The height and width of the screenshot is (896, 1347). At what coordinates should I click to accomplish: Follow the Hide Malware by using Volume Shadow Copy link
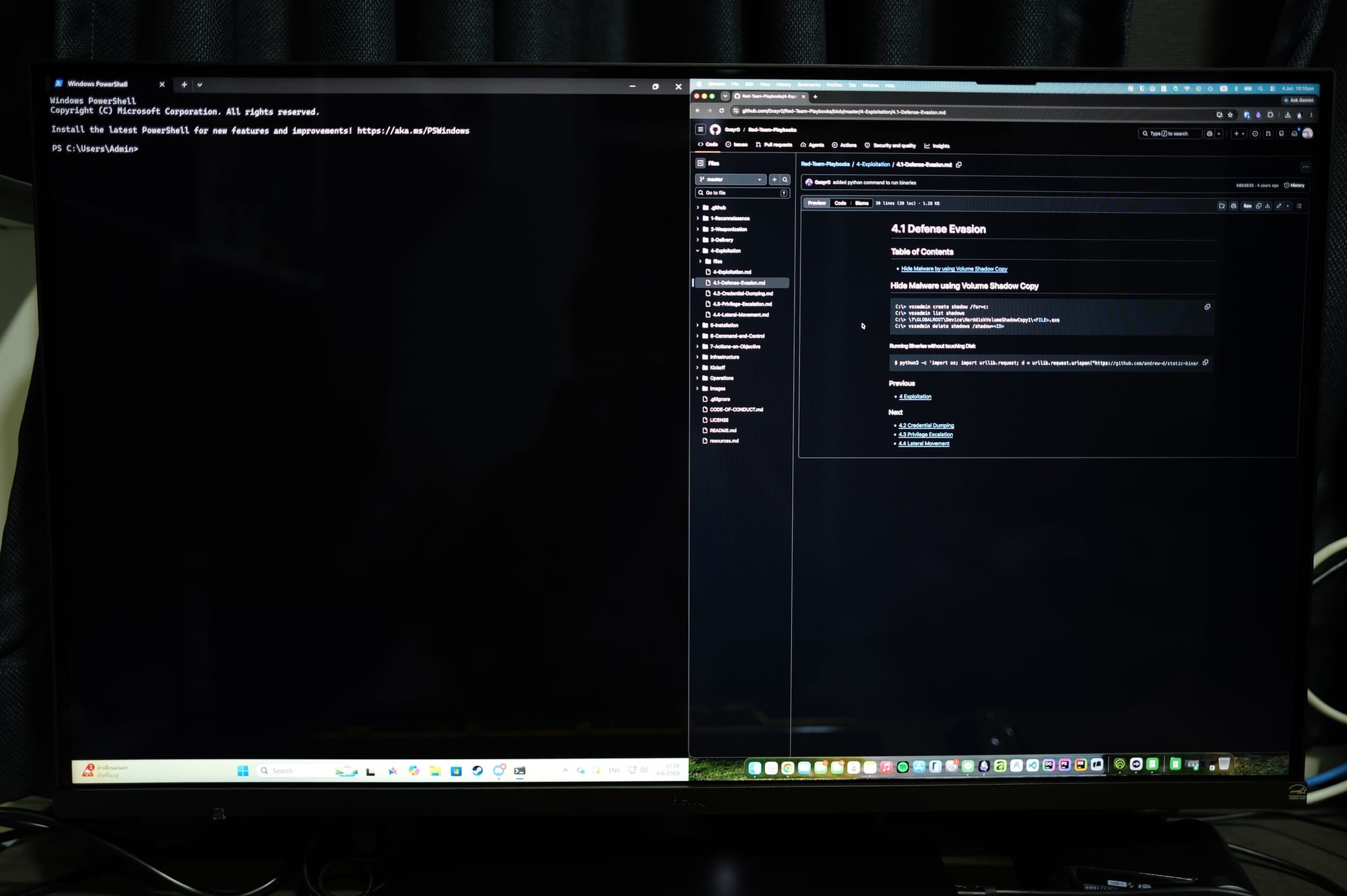click(954, 269)
